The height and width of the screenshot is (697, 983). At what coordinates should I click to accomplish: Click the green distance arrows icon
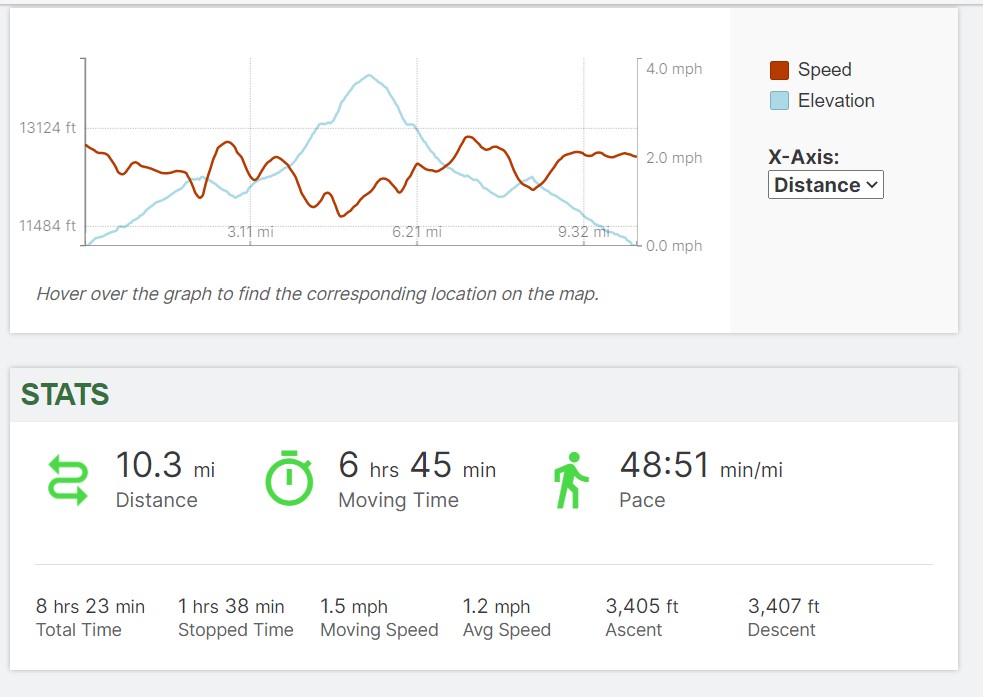pos(68,479)
